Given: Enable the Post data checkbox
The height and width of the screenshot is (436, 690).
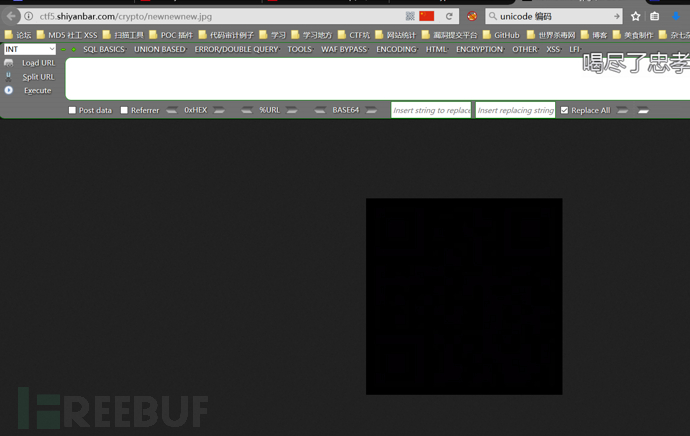Looking at the screenshot, I should point(72,110).
